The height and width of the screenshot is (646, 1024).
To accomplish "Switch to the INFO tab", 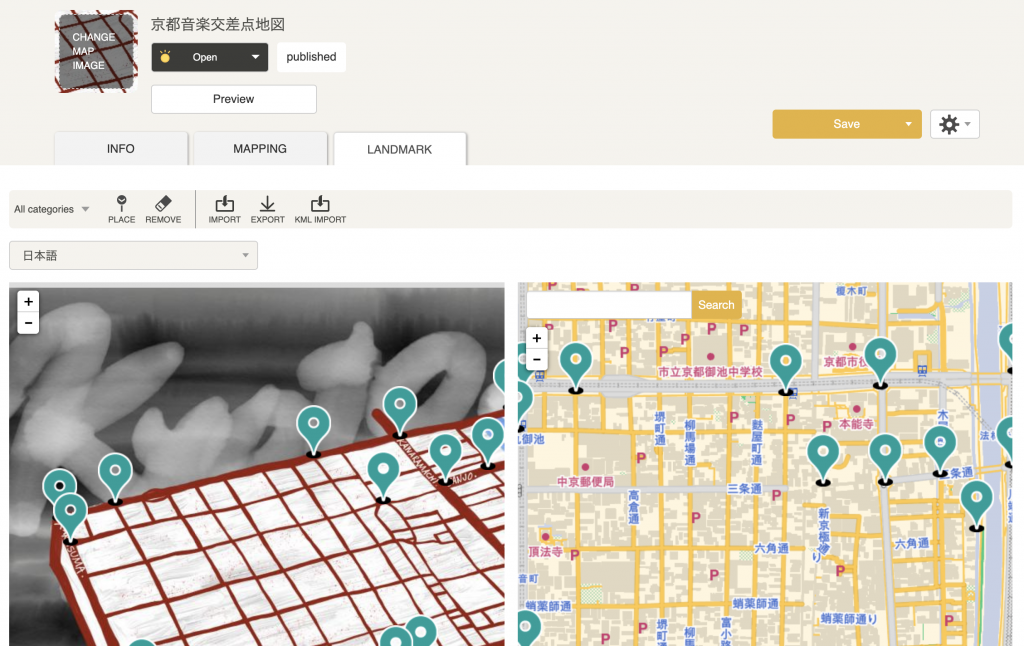I will [x=120, y=148].
